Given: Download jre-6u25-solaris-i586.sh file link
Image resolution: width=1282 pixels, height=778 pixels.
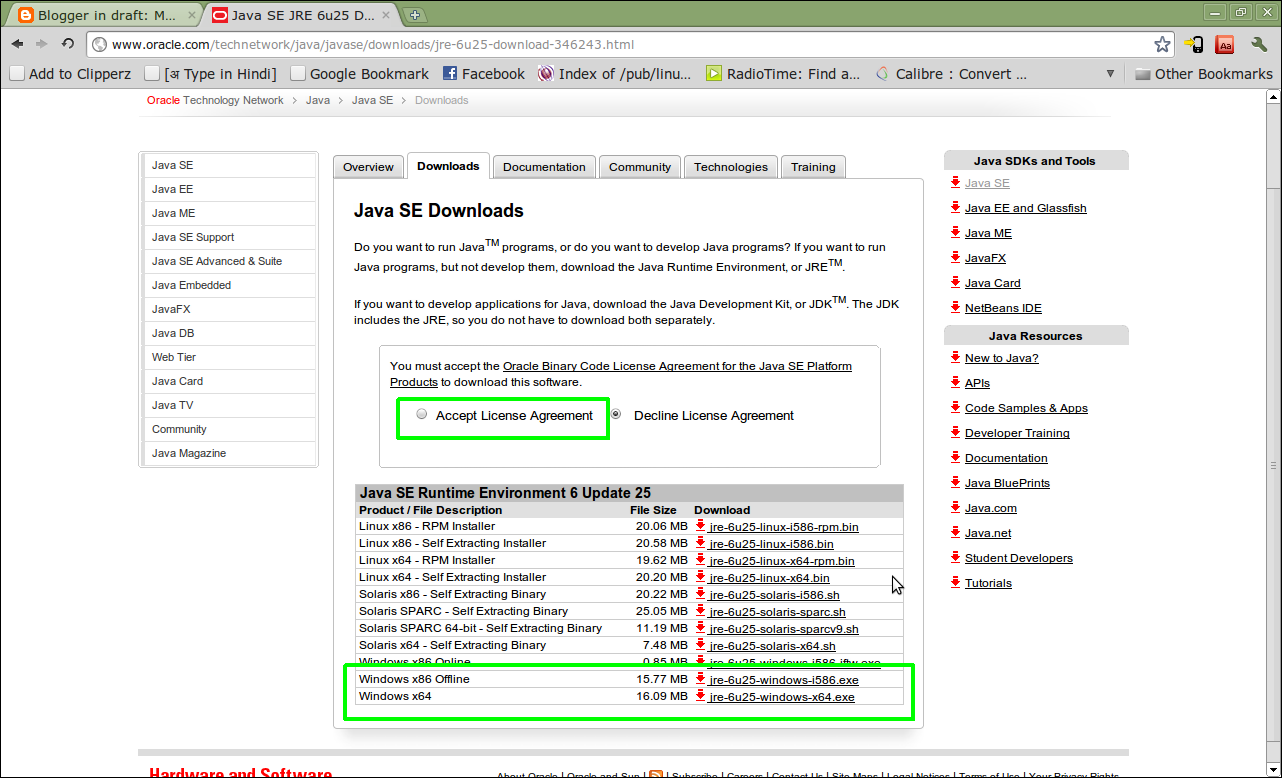Looking at the screenshot, I should pos(774,595).
